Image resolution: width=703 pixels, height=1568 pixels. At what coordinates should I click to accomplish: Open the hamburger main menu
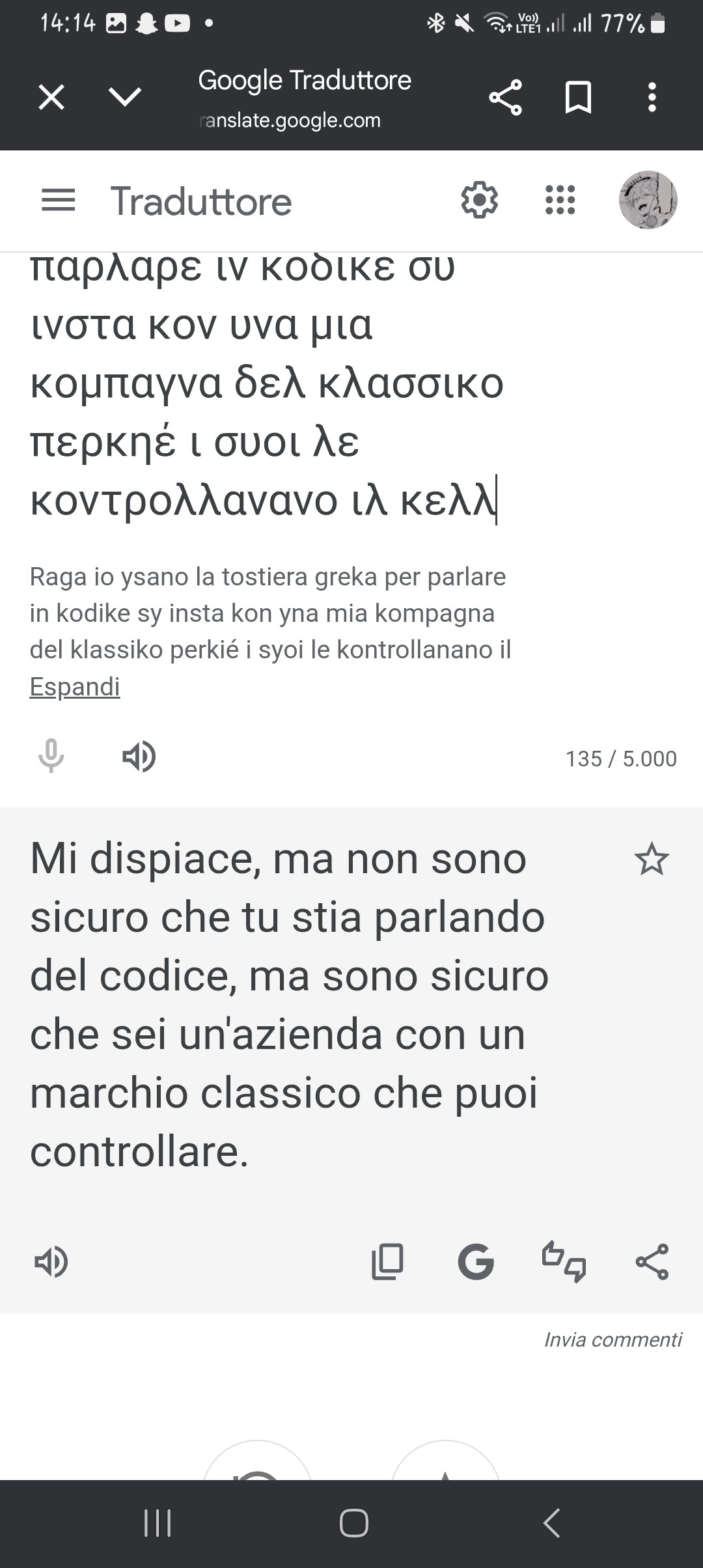[59, 200]
